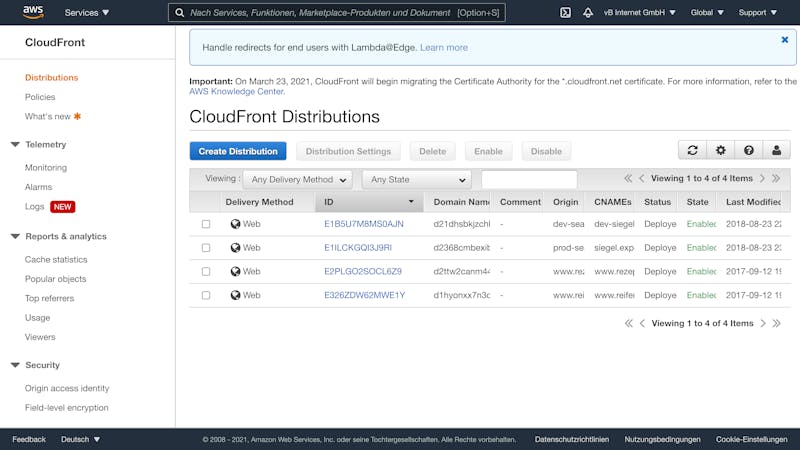This screenshot has height=450, width=800.
Task: Open AWS Knowledge Center link
Action: point(236,91)
